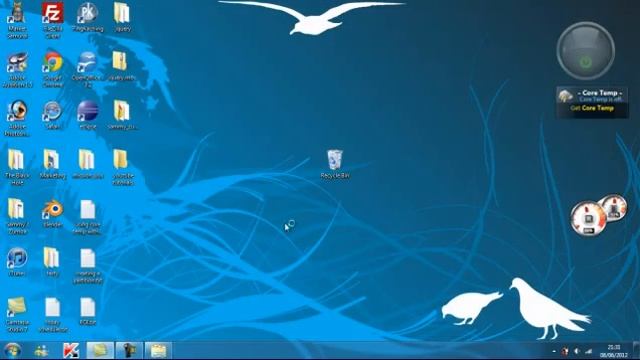Image resolution: width=640 pixels, height=360 pixels.
Task: Select the file icon right of iTunes
Action: pos(87,265)
